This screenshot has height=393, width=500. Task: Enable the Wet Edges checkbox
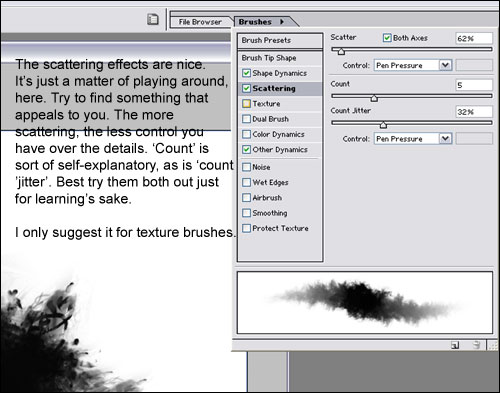(246, 182)
